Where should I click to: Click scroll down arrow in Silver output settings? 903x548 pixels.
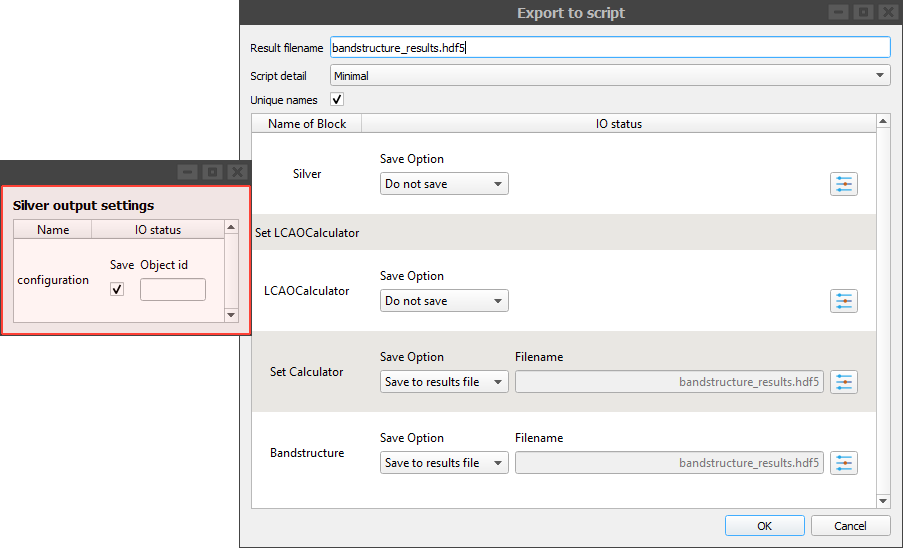click(x=231, y=315)
